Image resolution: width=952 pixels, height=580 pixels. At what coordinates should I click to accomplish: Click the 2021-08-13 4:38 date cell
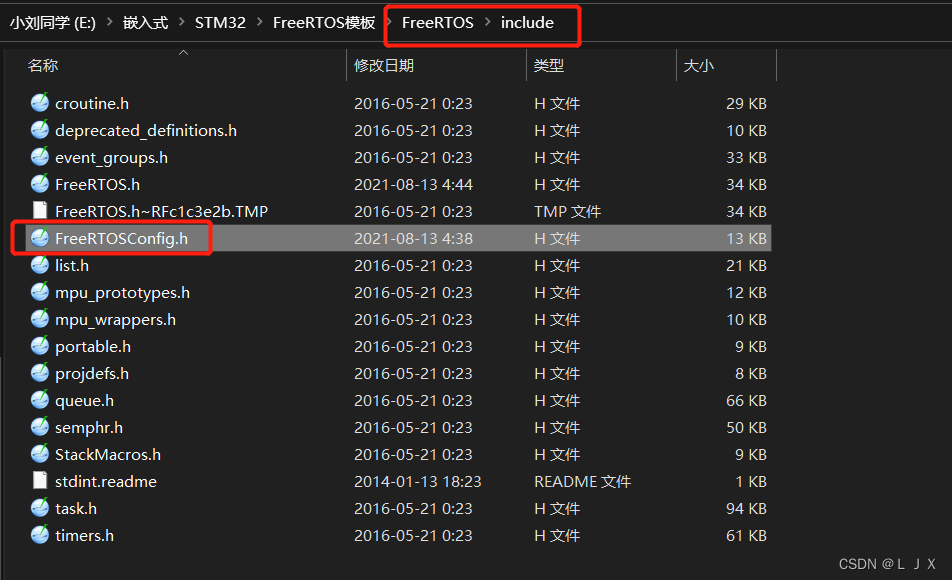click(413, 238)
